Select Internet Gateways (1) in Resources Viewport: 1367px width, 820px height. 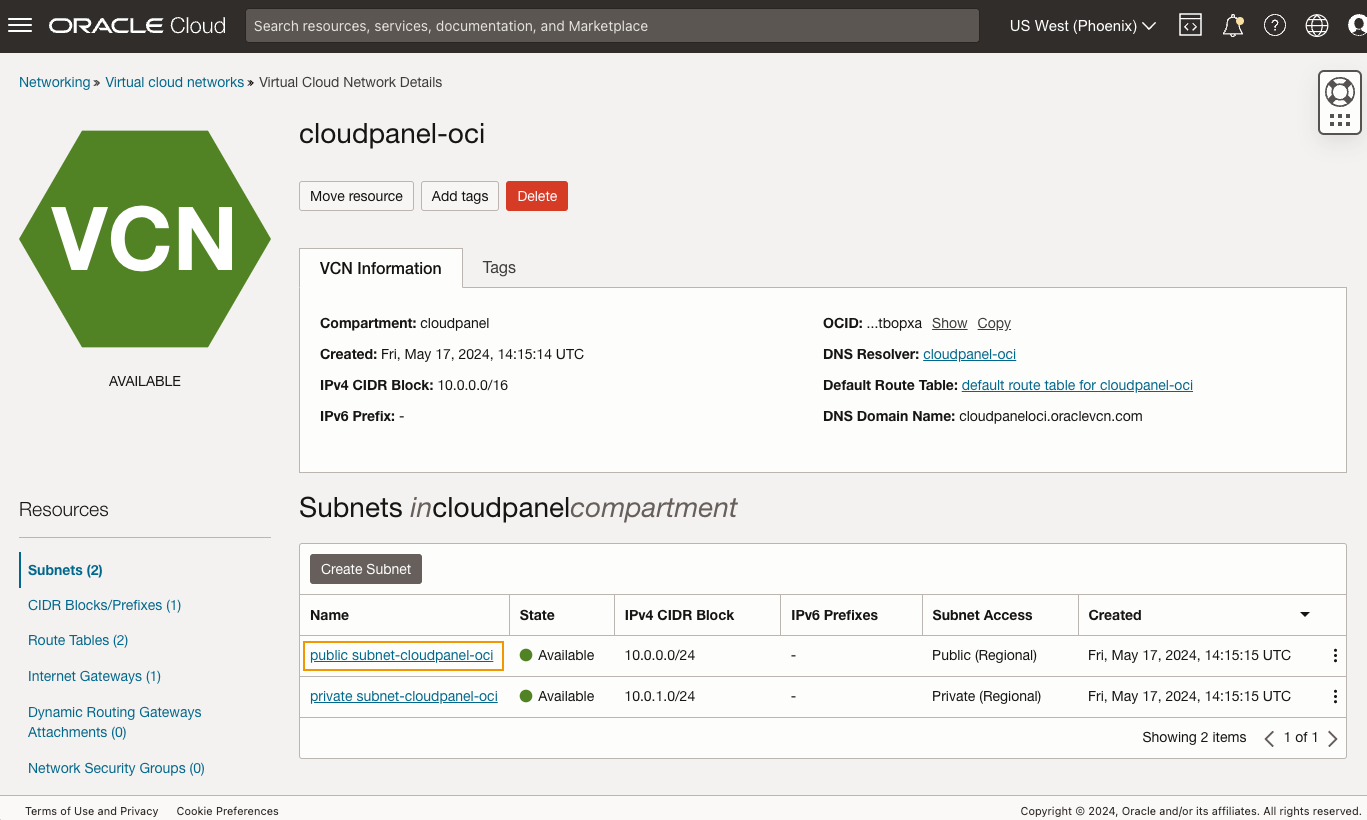(94, 676)
